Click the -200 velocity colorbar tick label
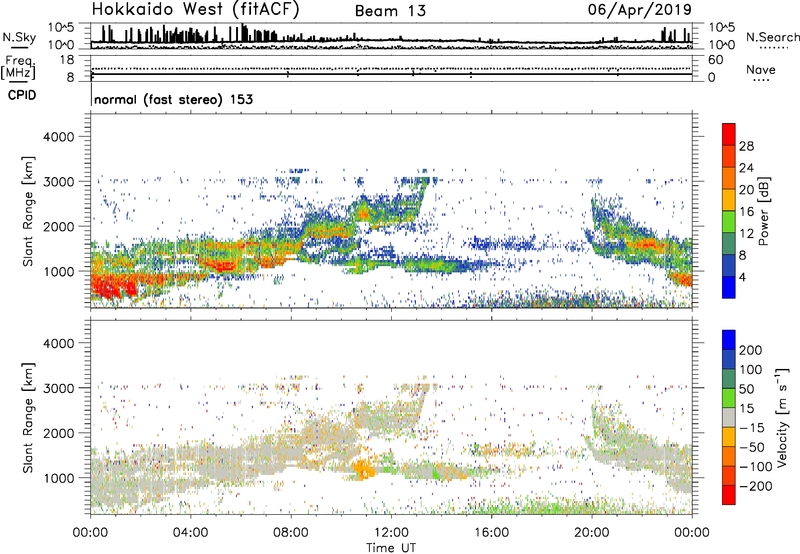 click(756, 486)
